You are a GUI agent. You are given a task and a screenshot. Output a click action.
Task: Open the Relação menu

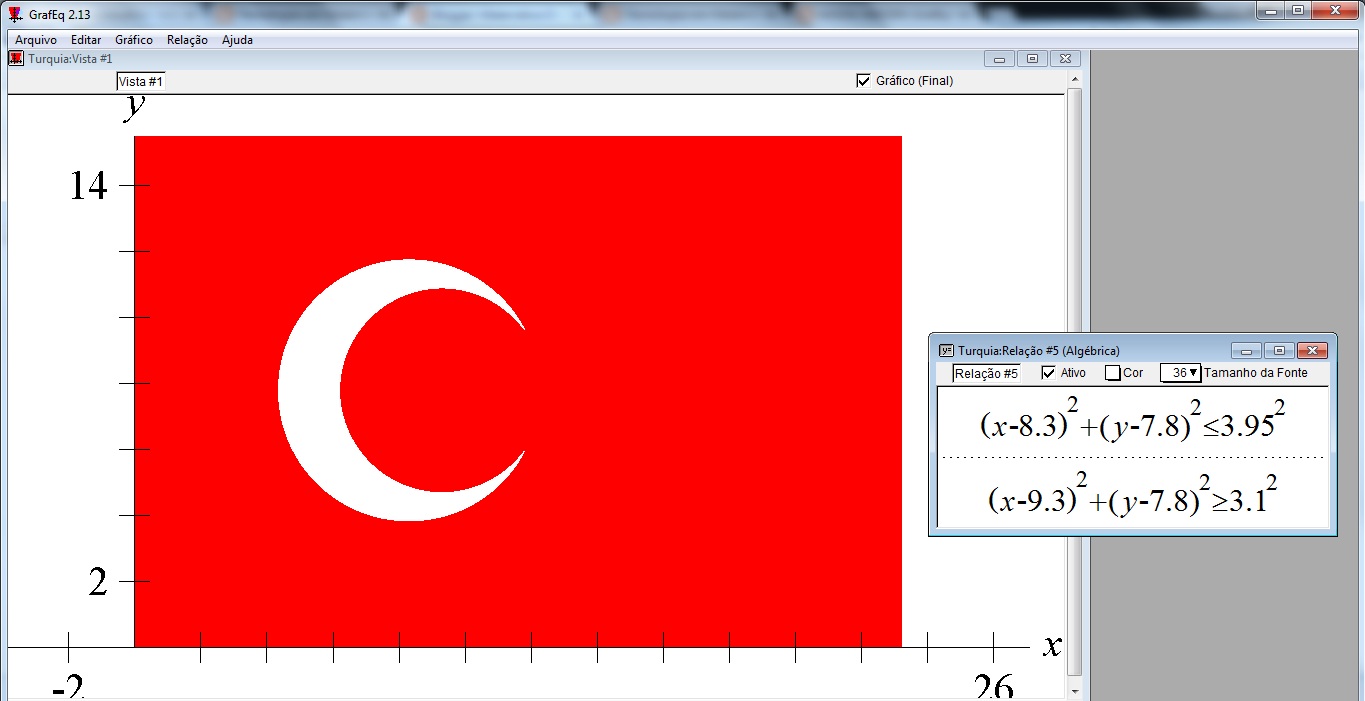pyautogui.click(x=187, y=40)
